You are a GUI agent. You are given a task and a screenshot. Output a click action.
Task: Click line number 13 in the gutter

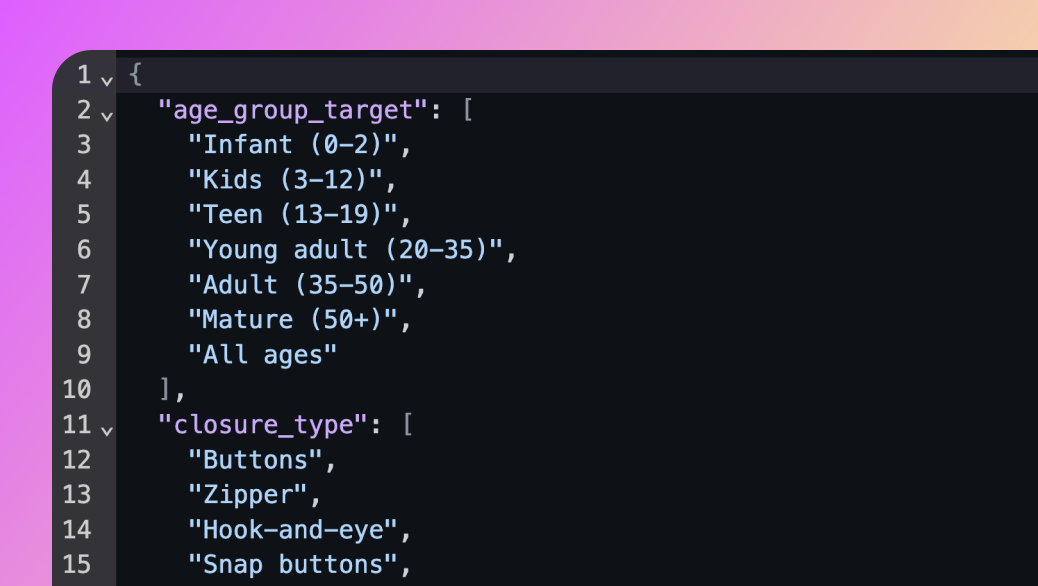pos(76,495)
